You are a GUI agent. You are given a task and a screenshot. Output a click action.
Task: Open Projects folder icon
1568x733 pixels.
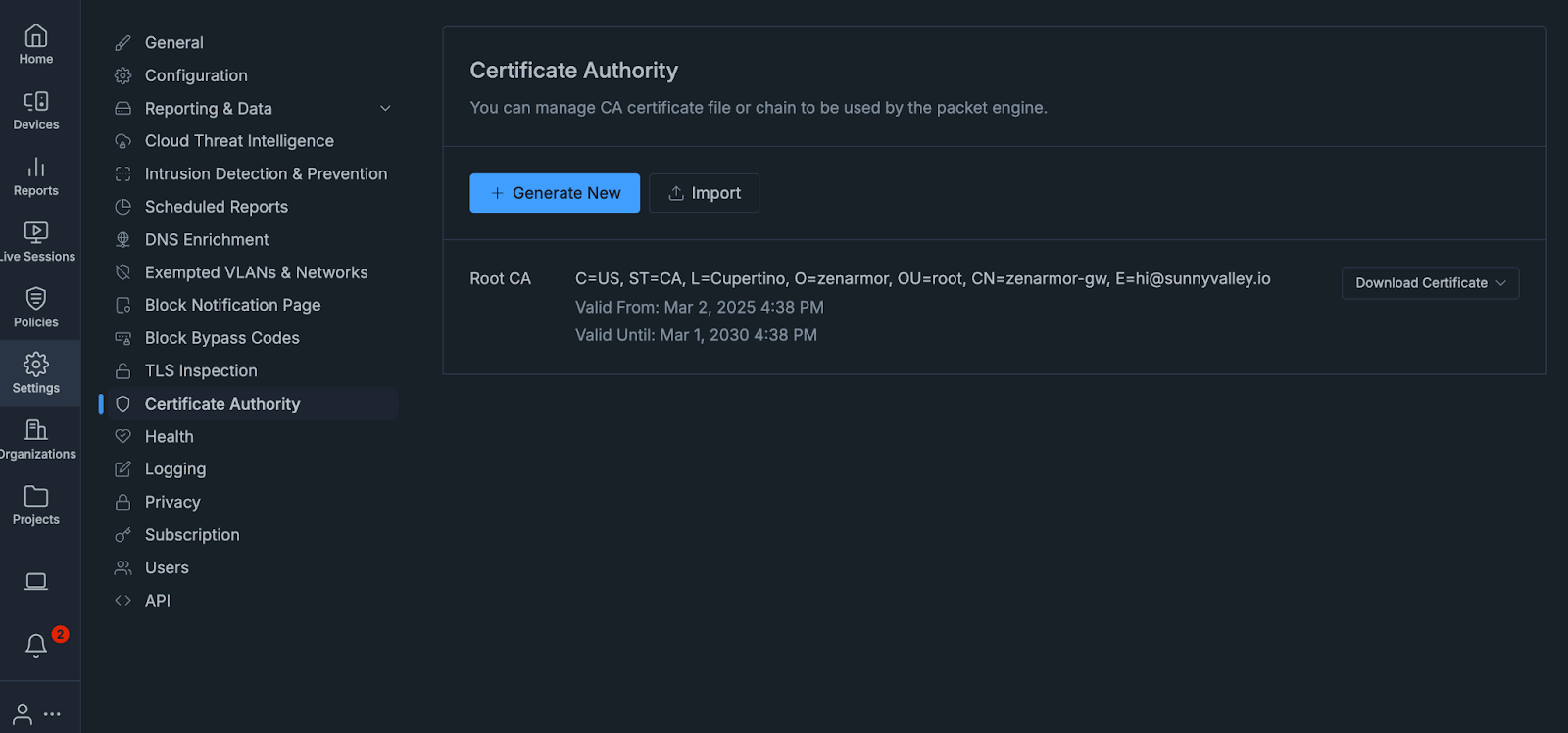tap(36, 504)
